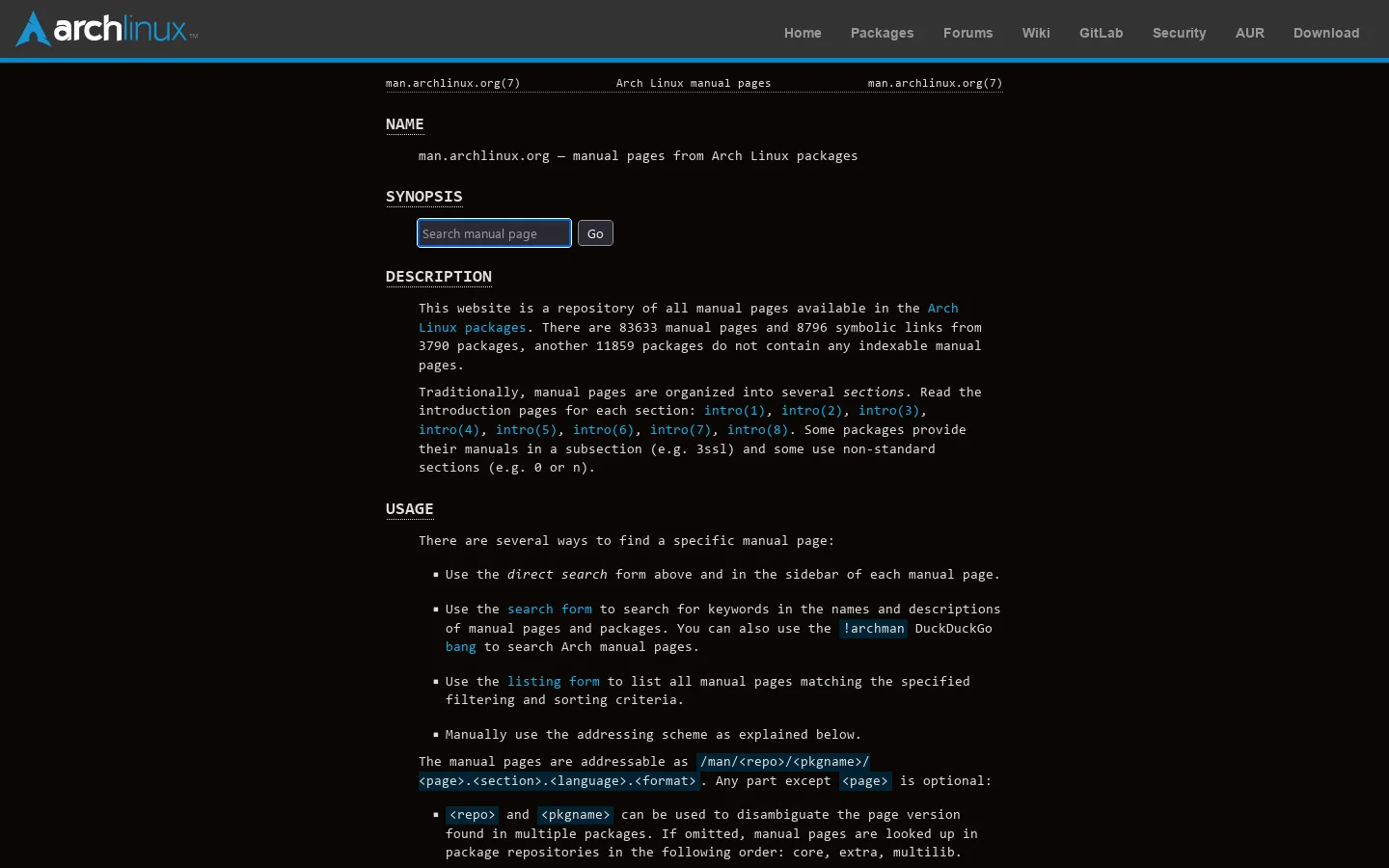1389x868 pixels.
Task: Visit the Security navigation item
Action: (x=1180, y=33)
